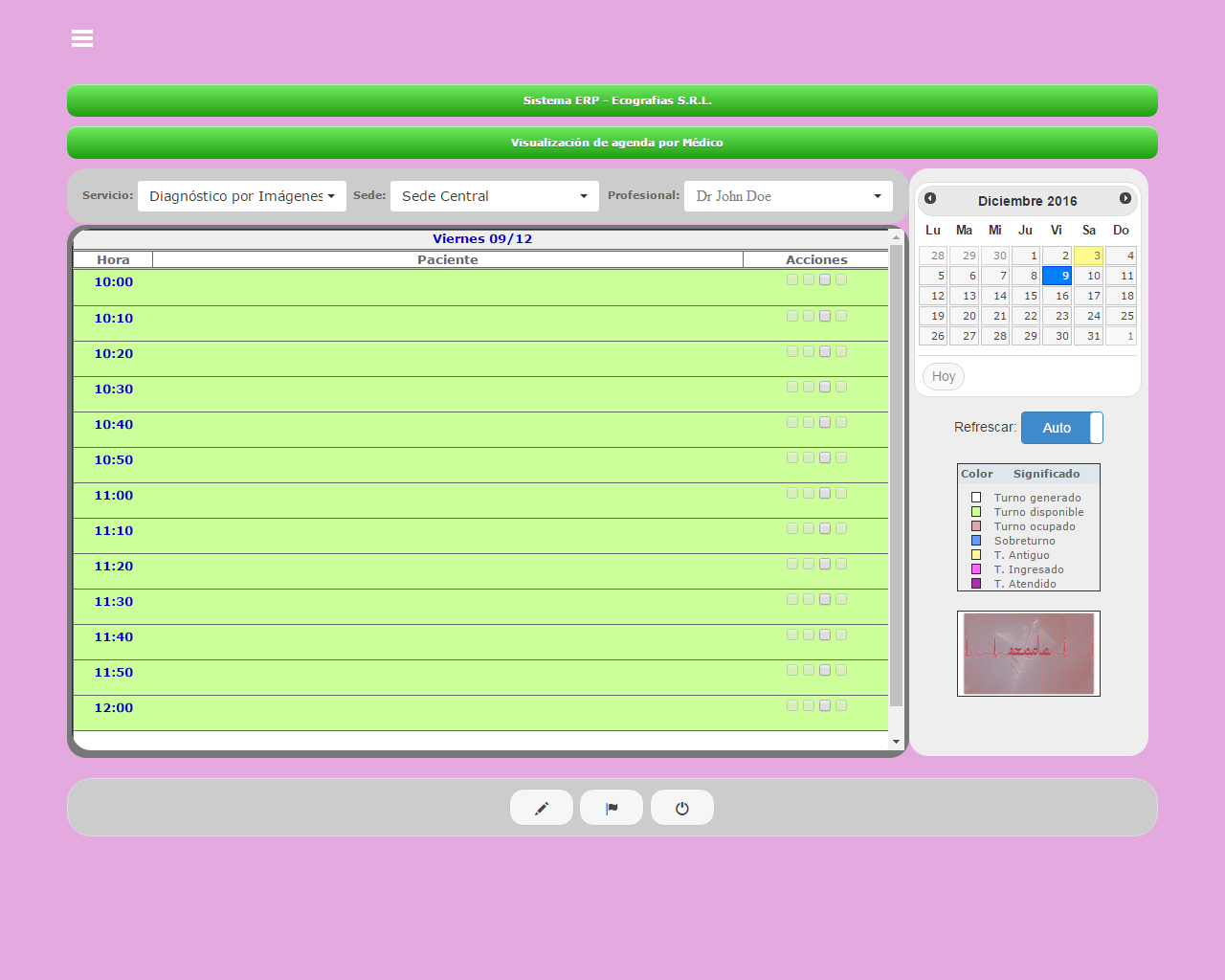The width and height of the screenshot is (1225, 980).
Task: Expand the Sede Central dropdown
Action: pyautogui.click(x=494, y=196)
